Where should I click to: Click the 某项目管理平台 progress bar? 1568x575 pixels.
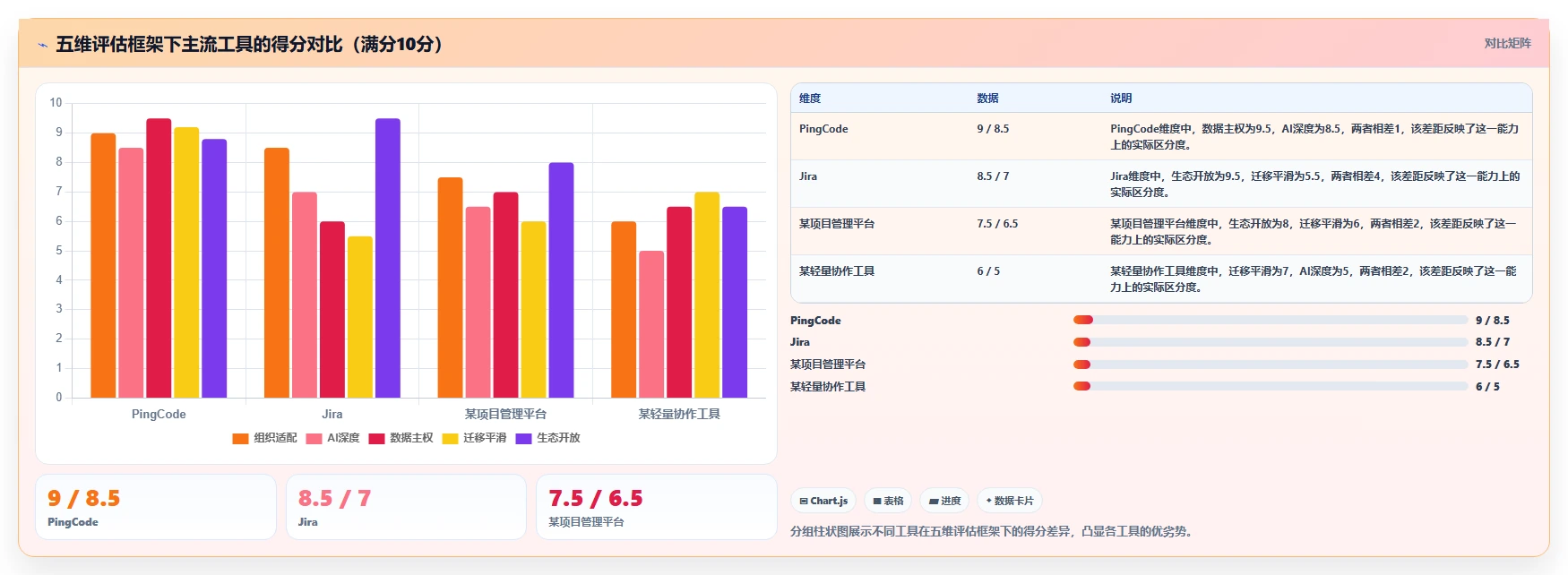pyautogui.click(x=1271, y=365)
